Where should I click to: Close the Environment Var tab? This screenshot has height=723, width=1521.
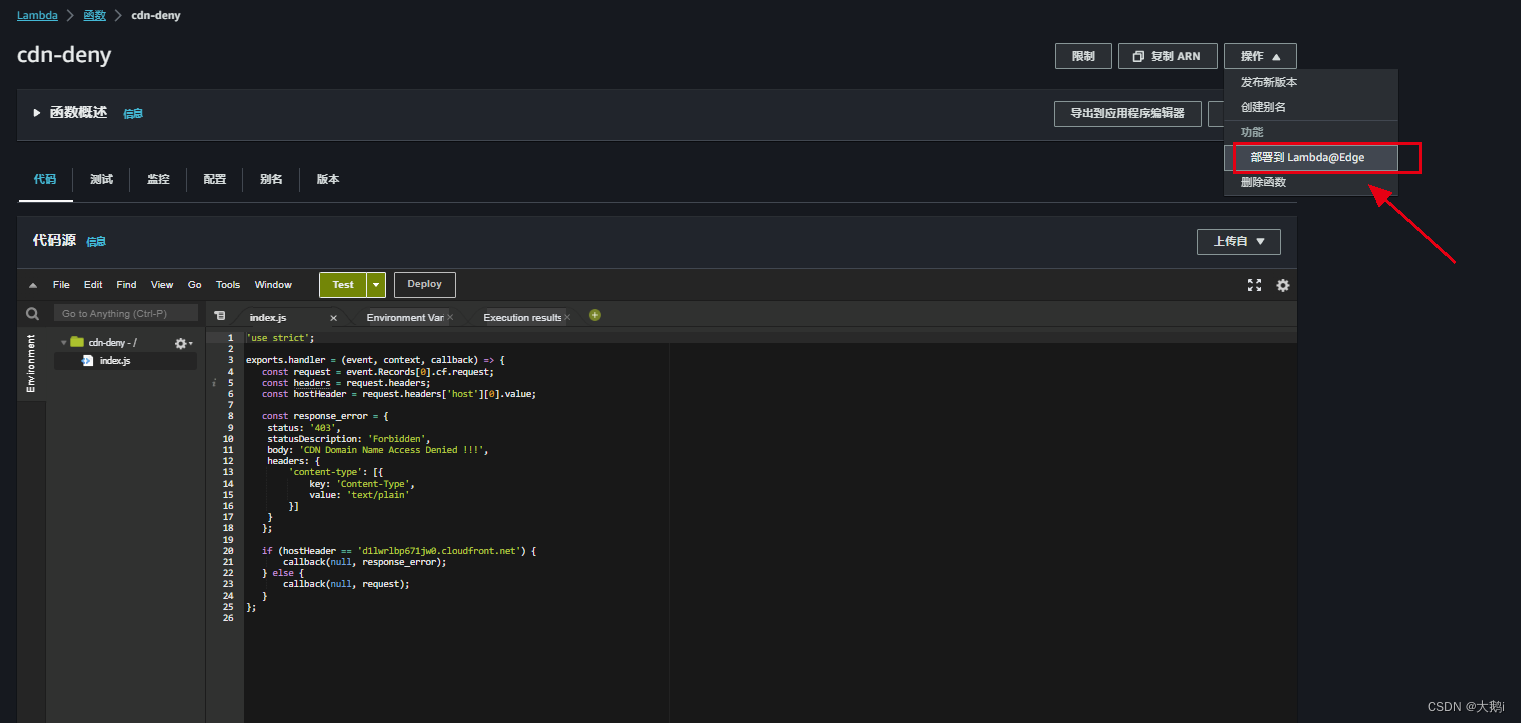pos(450,317)
